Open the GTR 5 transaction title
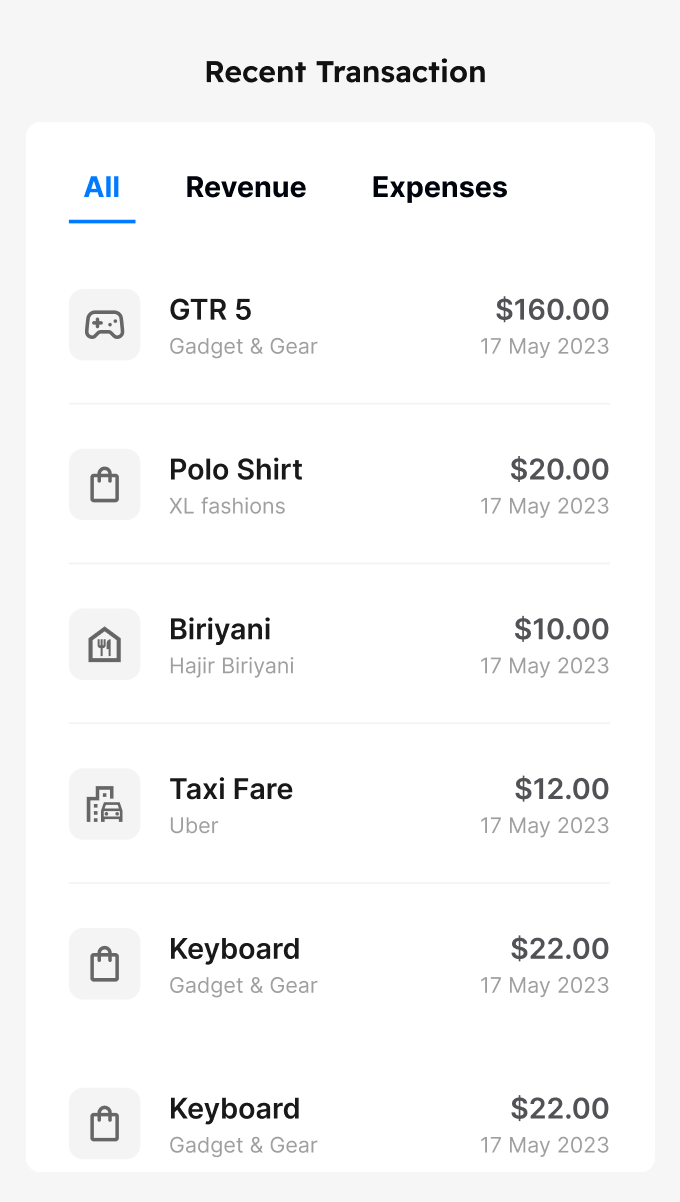Image resolution: width=680 pixels, height=1202 pixels. [210, 310]
